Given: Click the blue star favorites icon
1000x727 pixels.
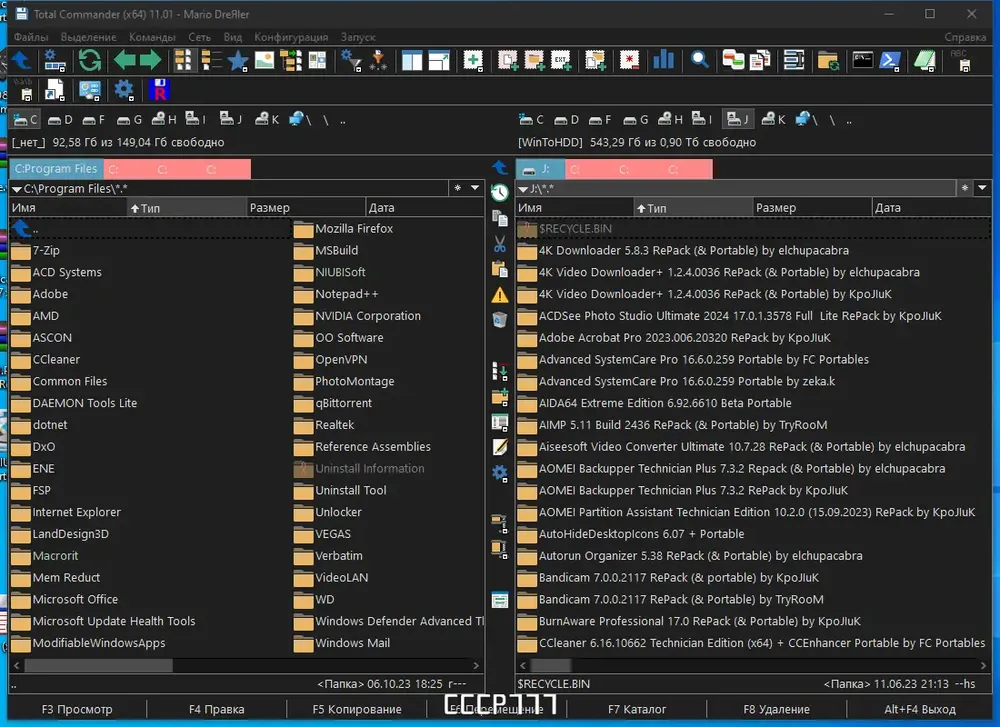Looking at the screenshot, I should coord(238,61).
